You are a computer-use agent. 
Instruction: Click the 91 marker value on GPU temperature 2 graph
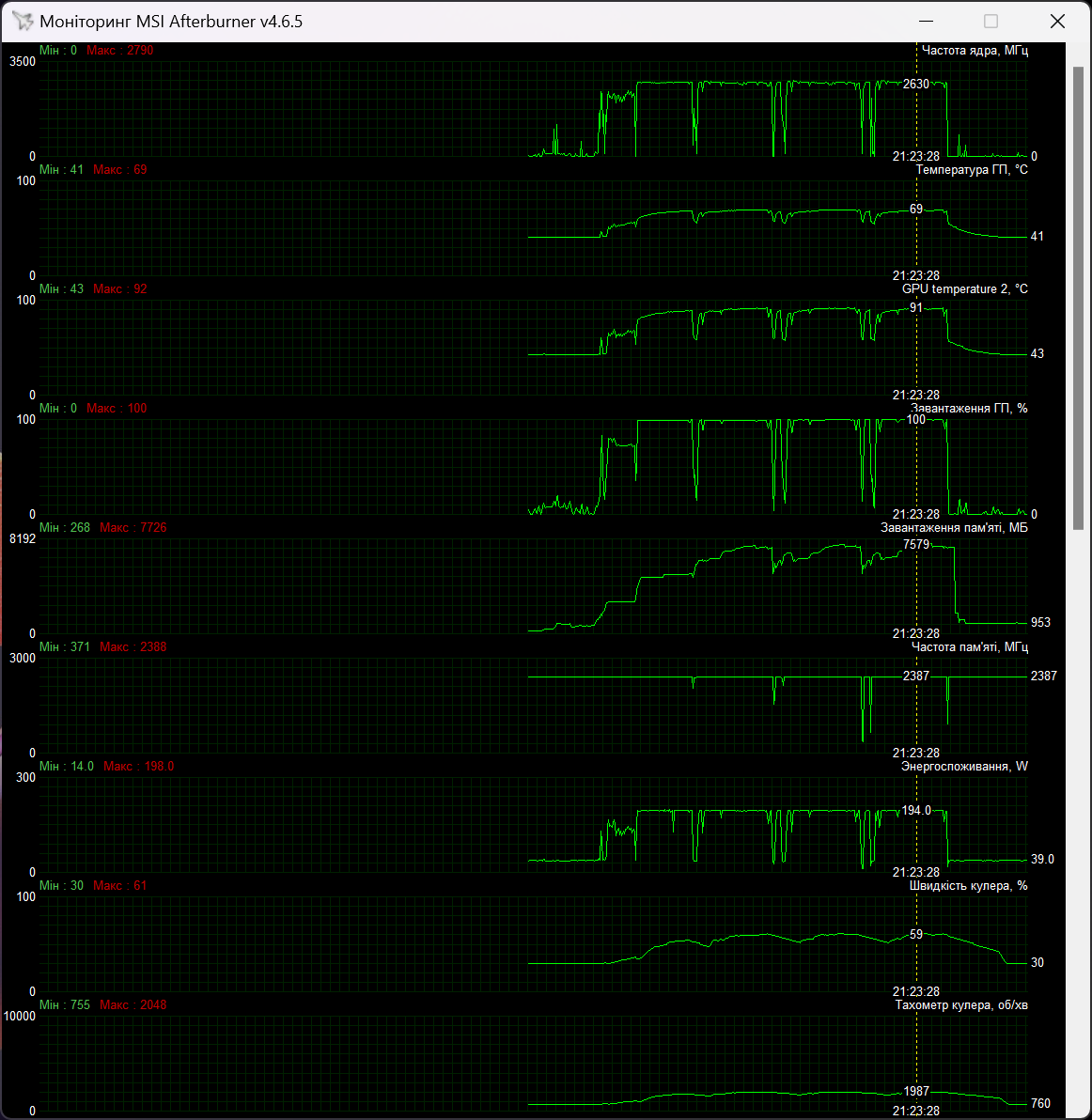[x=915, y=307]
